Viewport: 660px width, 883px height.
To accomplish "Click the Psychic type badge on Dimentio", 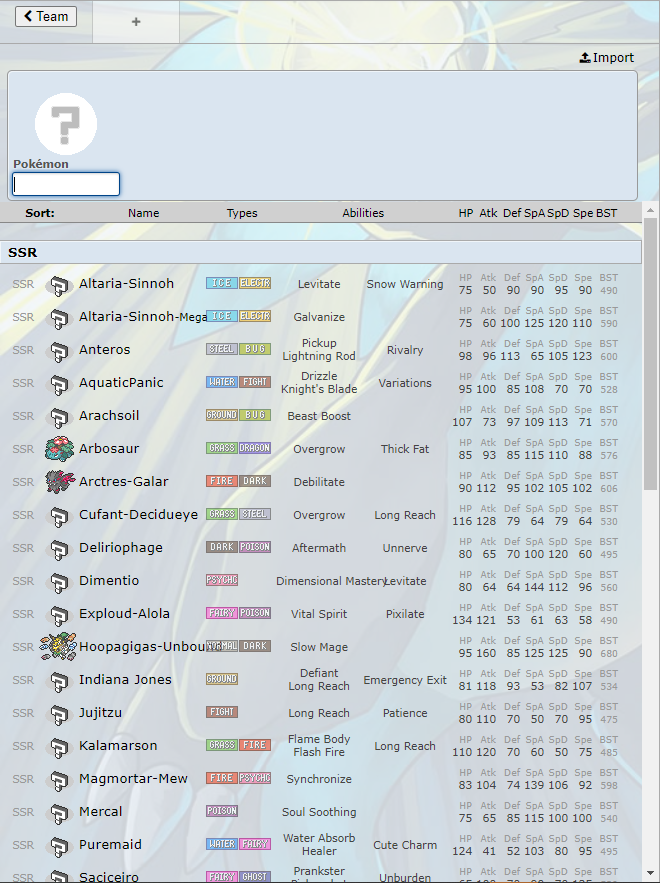I will (222, 579).
